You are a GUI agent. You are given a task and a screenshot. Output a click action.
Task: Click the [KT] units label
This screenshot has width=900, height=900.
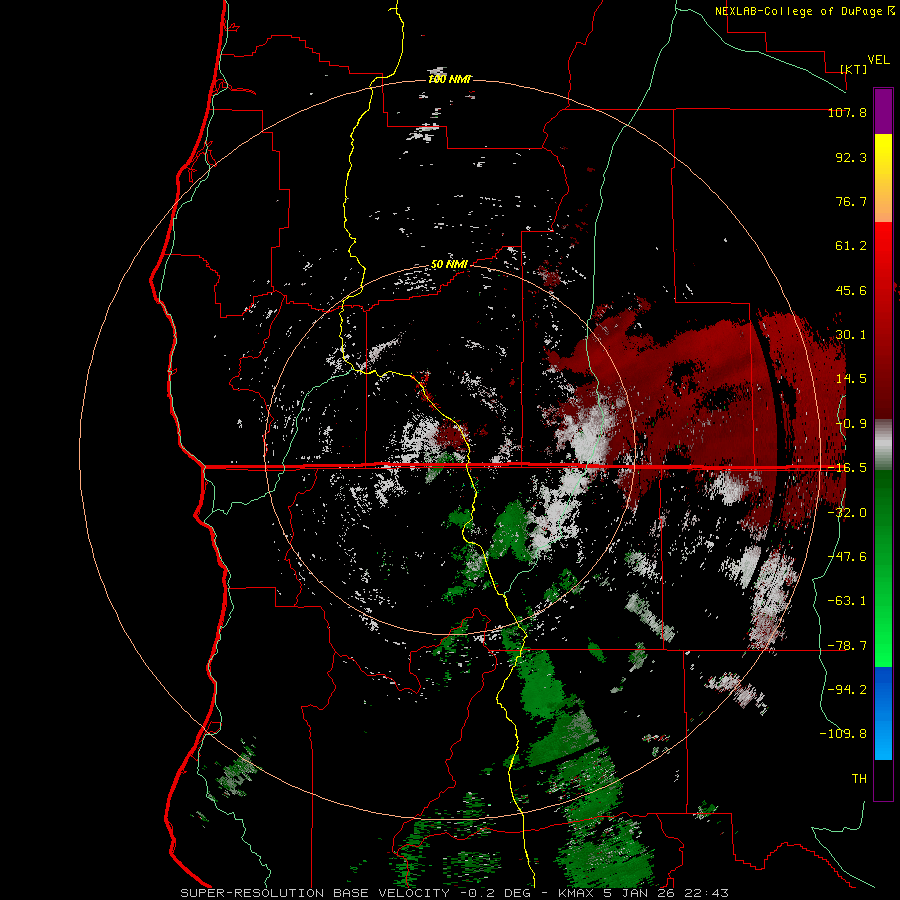point(854,69)
